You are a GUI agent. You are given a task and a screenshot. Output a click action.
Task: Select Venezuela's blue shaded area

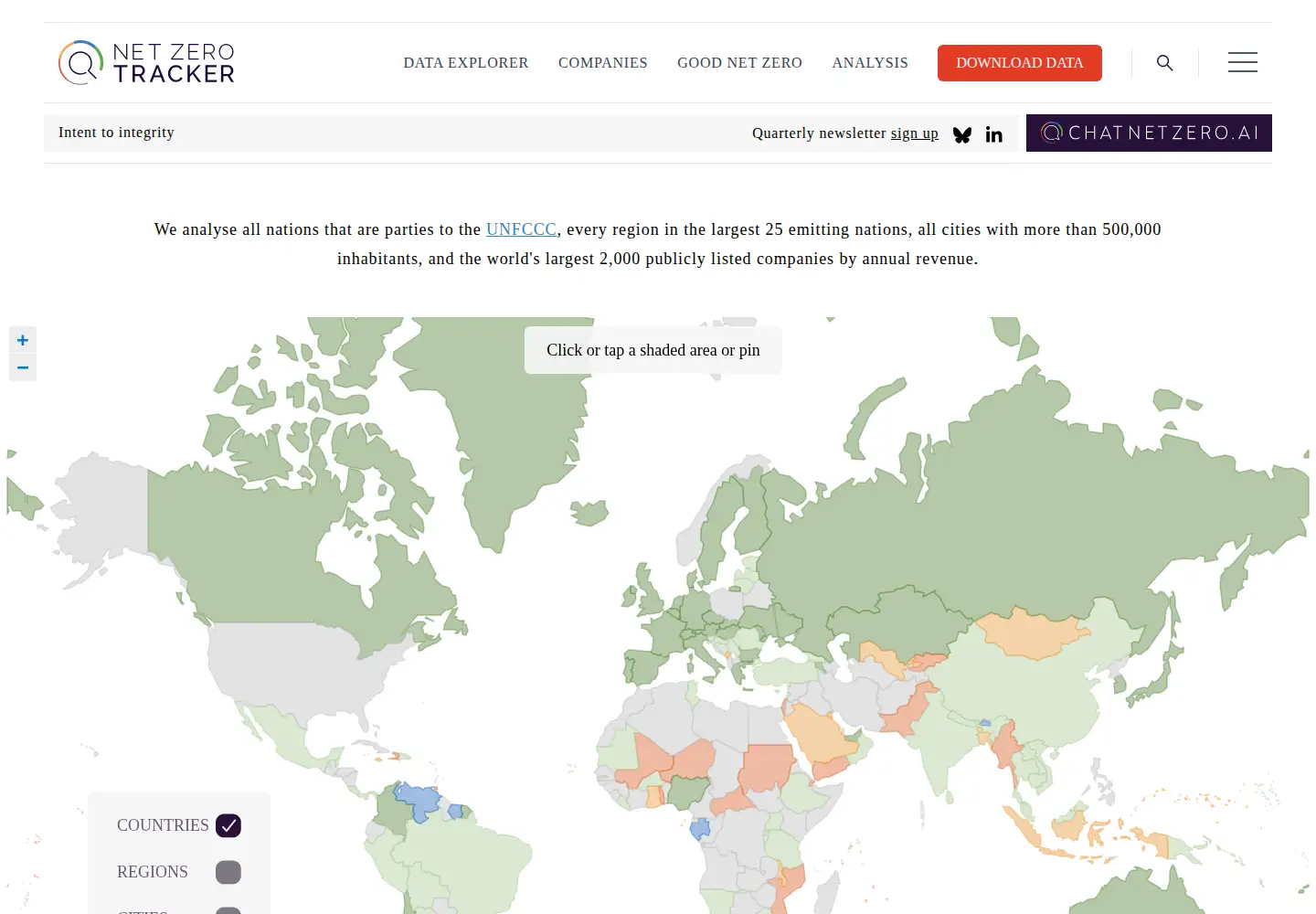419,801
